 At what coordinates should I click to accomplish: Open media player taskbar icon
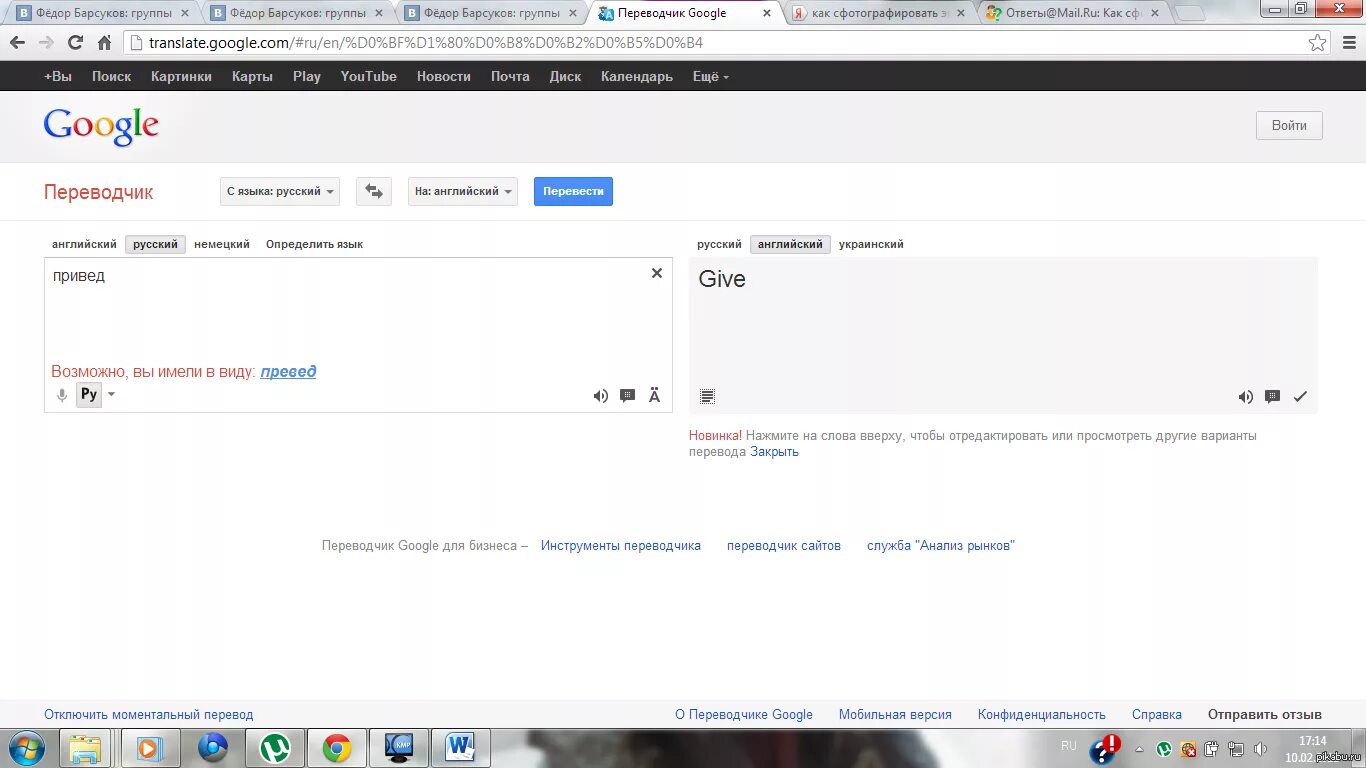coord(150,748)
